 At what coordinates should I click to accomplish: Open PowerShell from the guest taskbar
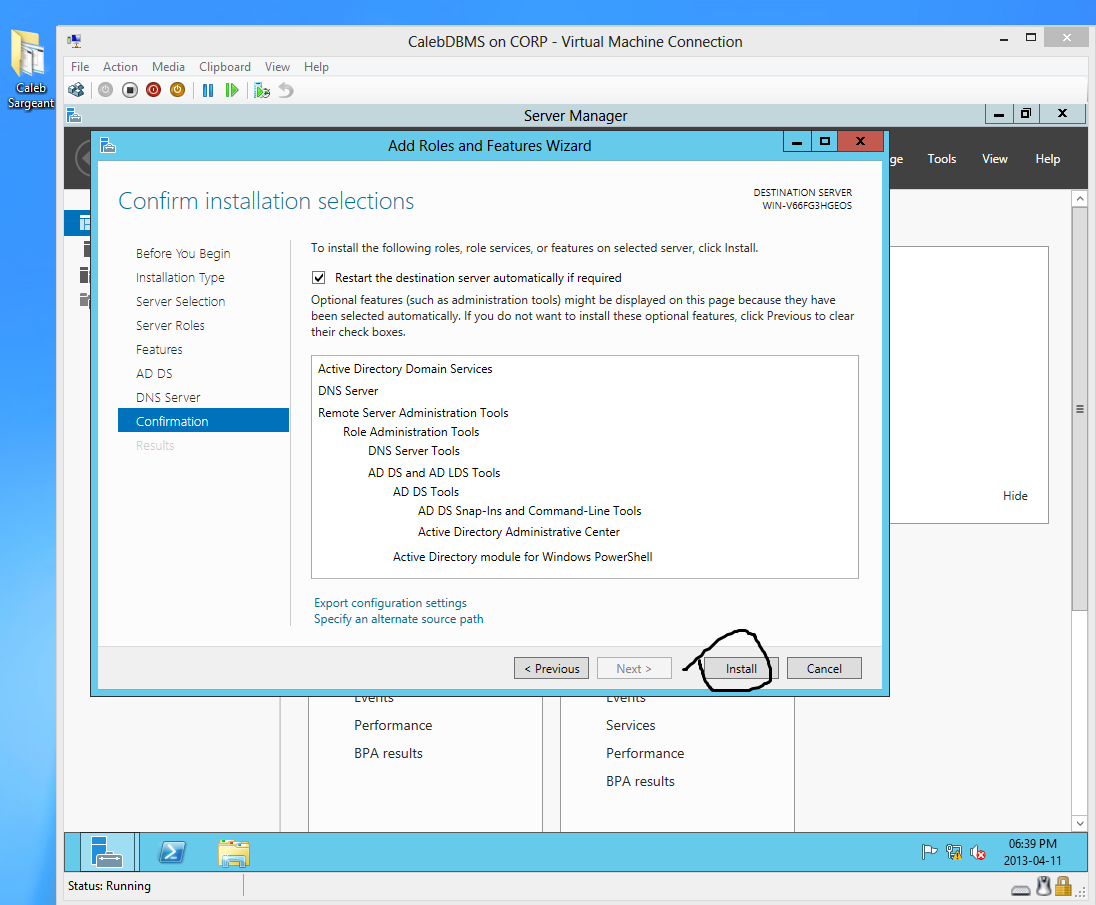coord(172,852)
